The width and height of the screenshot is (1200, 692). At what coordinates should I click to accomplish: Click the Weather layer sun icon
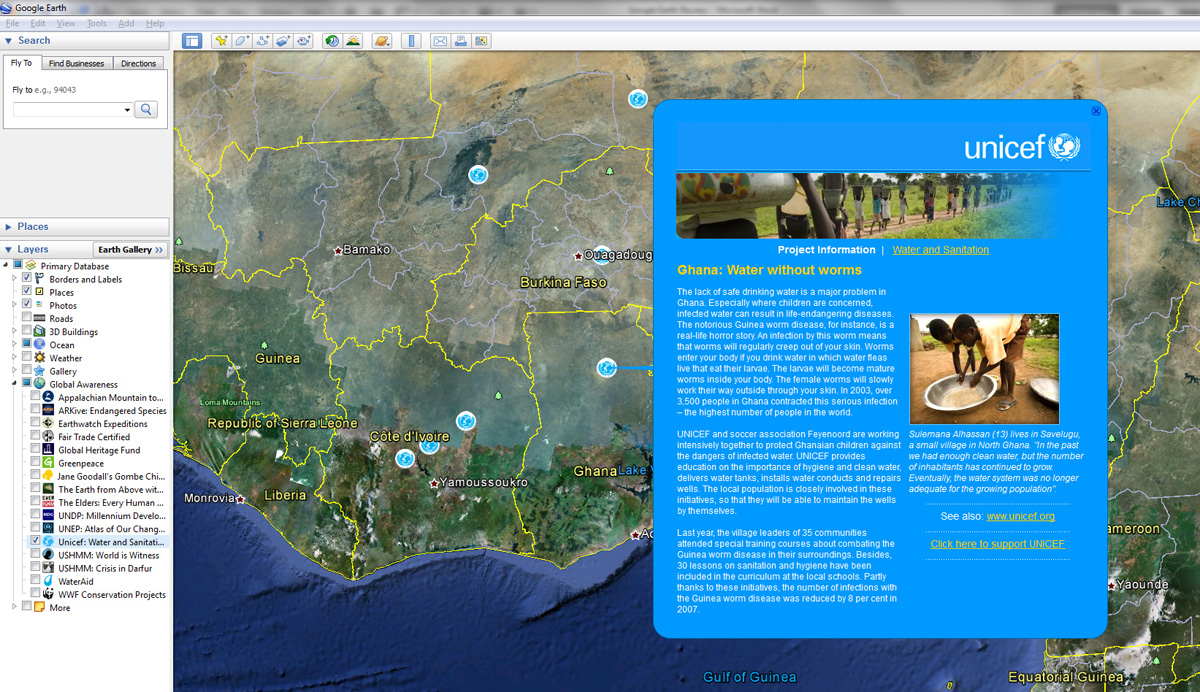point(39,358)
